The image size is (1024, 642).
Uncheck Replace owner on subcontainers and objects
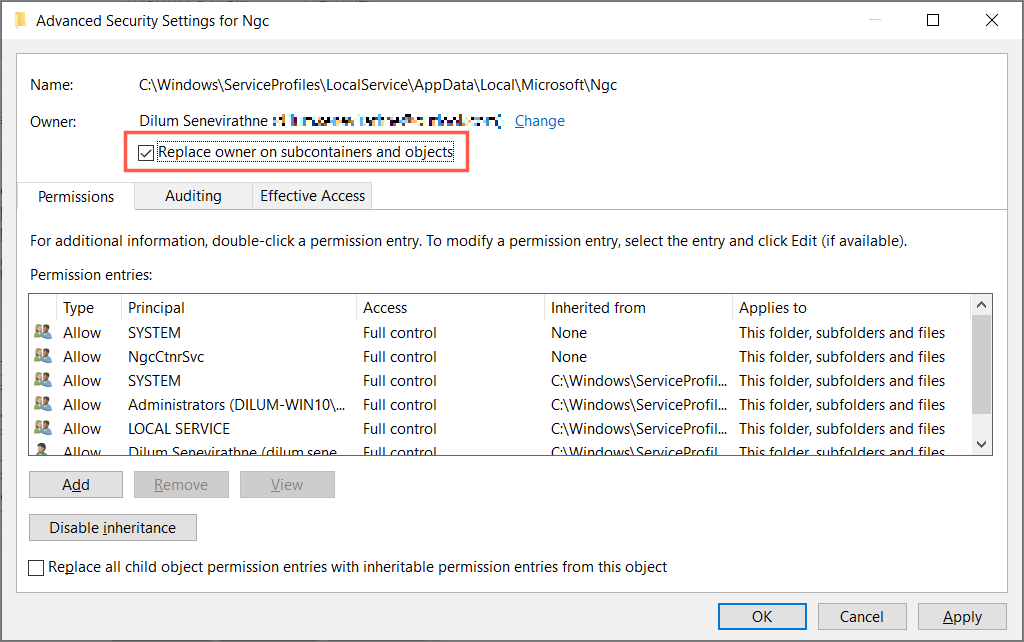[x=146, y=153]
